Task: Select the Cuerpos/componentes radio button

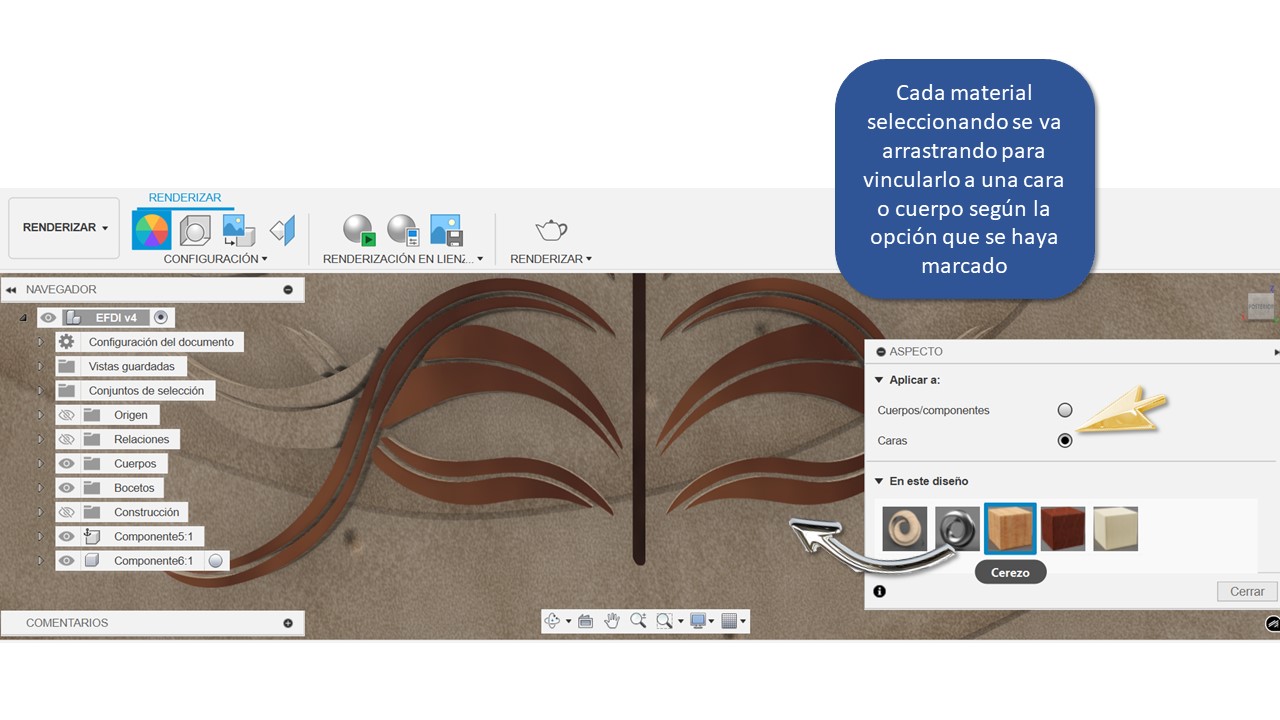Action: click(1065, 410)
